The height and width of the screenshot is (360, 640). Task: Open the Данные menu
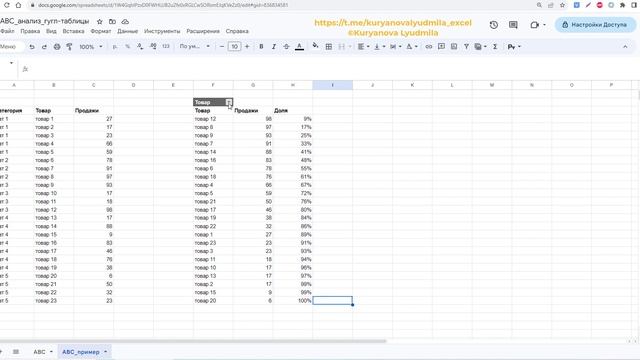click(127, 31)
